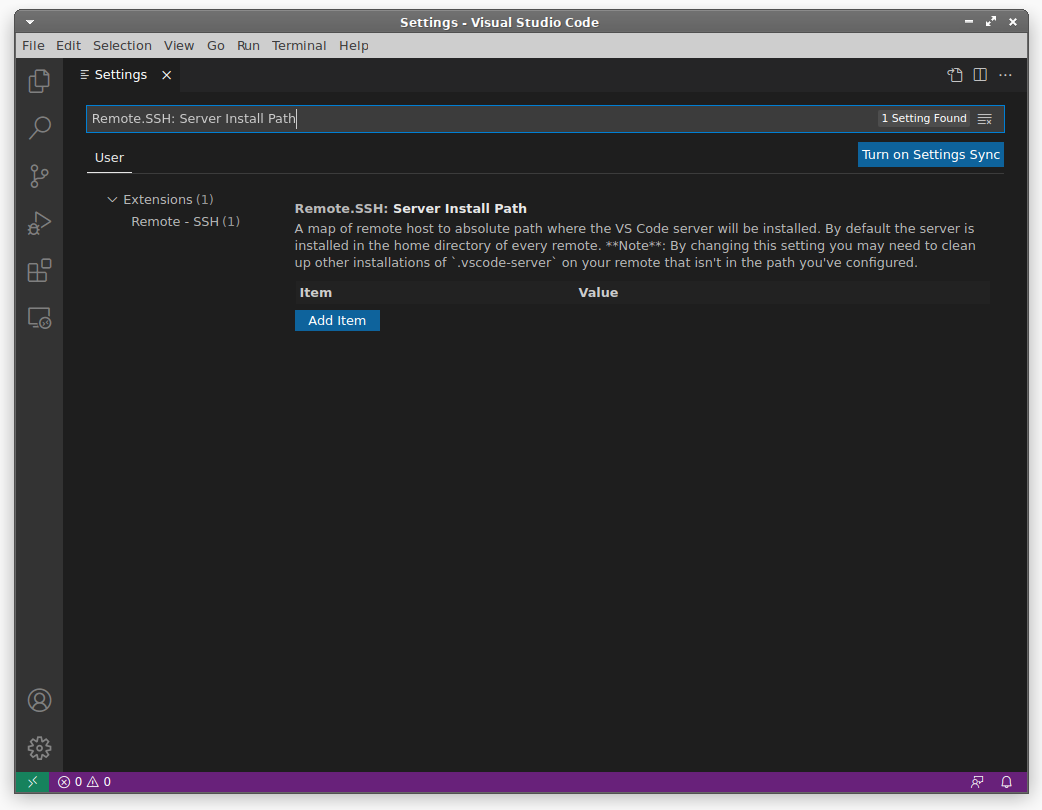Open the Remote Explorer view

(39, 317)
